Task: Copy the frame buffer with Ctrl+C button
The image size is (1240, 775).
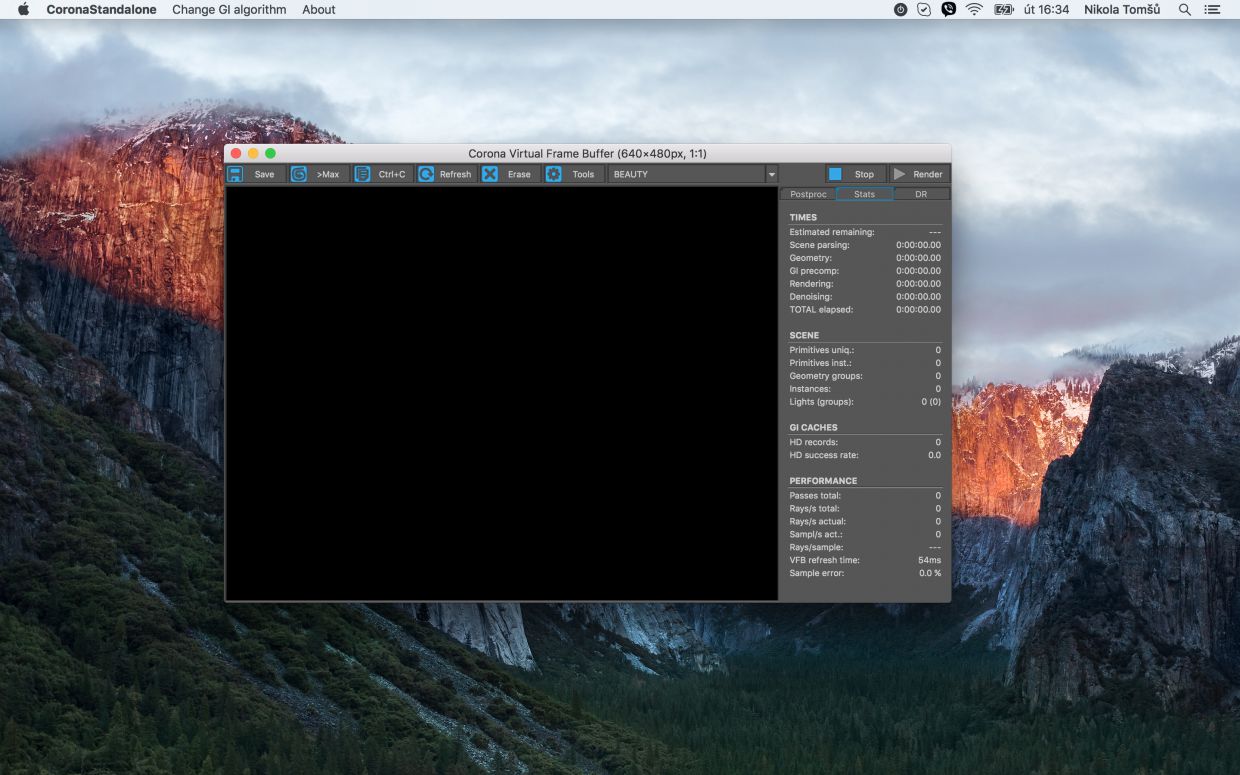Action: pyautogui.click(x=382, y=174)
